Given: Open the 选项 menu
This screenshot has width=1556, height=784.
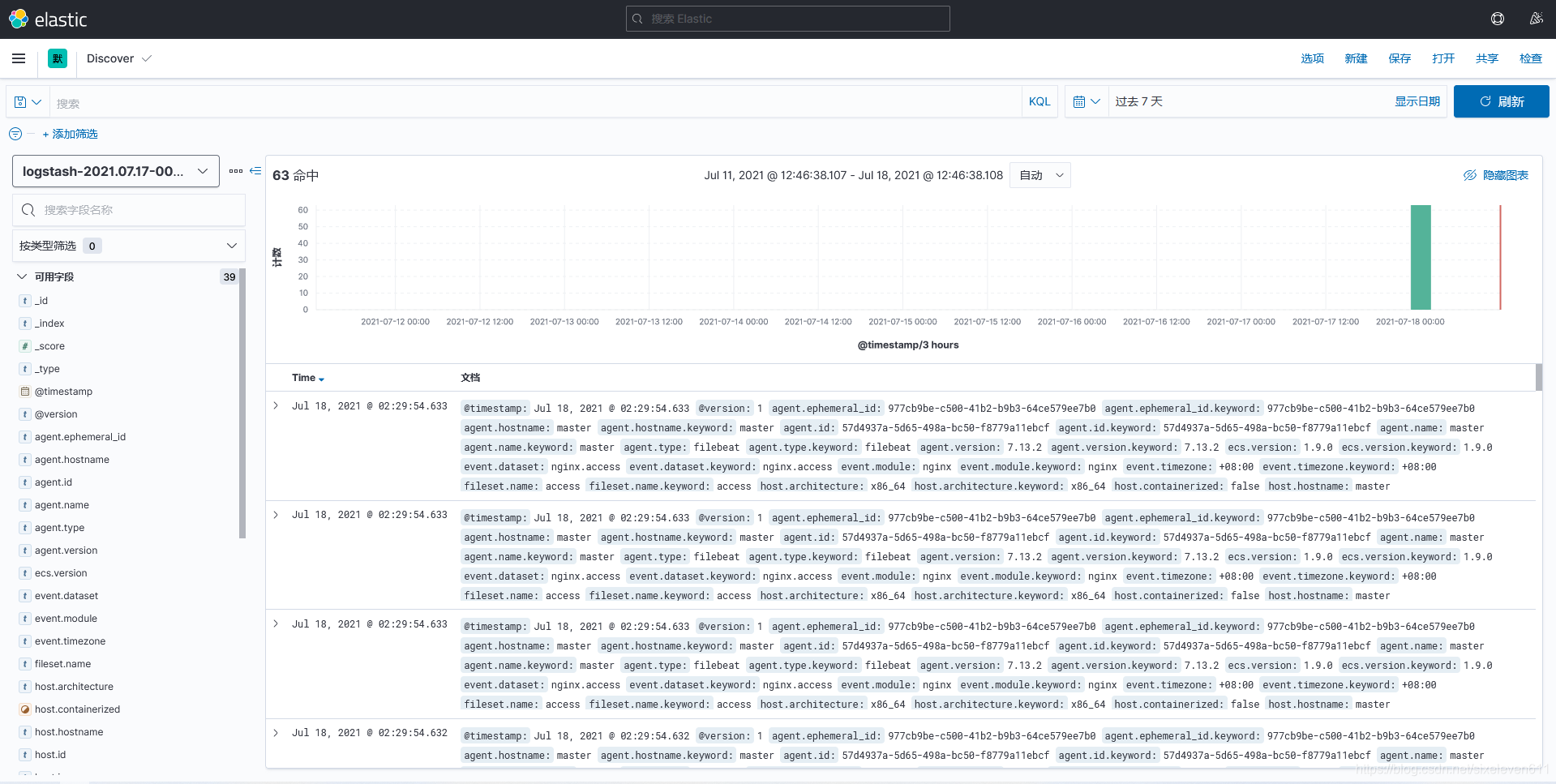Looking at the screenshot, I should click(1312, 58).
